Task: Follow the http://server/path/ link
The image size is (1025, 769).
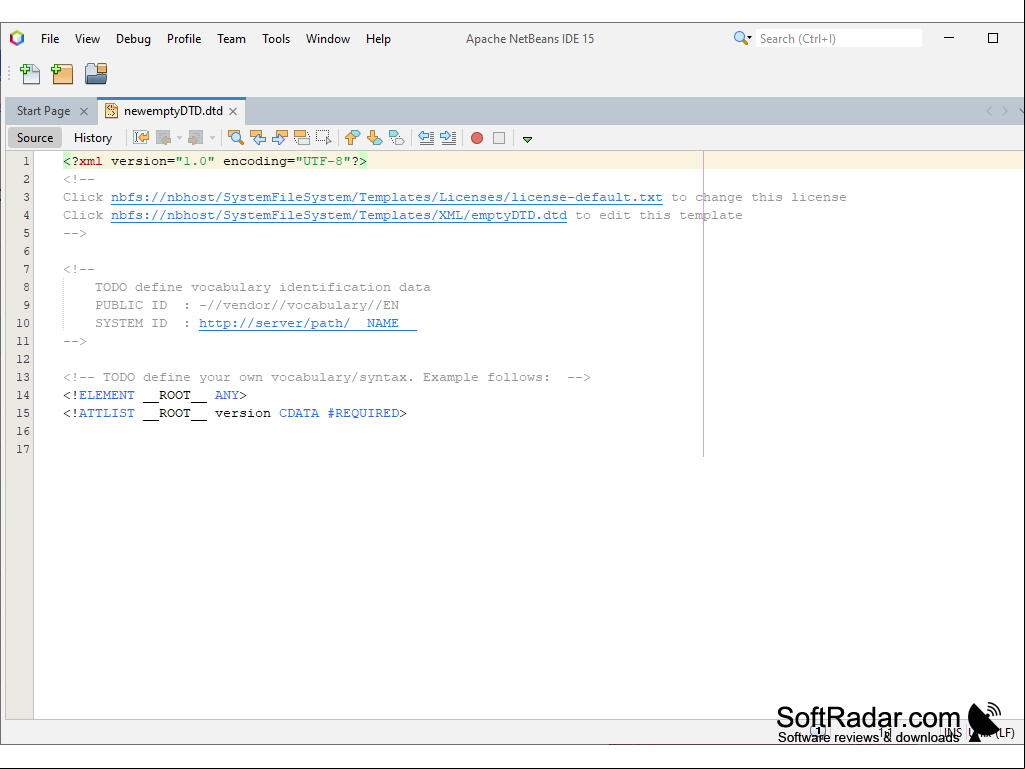Action: point(307,323)
